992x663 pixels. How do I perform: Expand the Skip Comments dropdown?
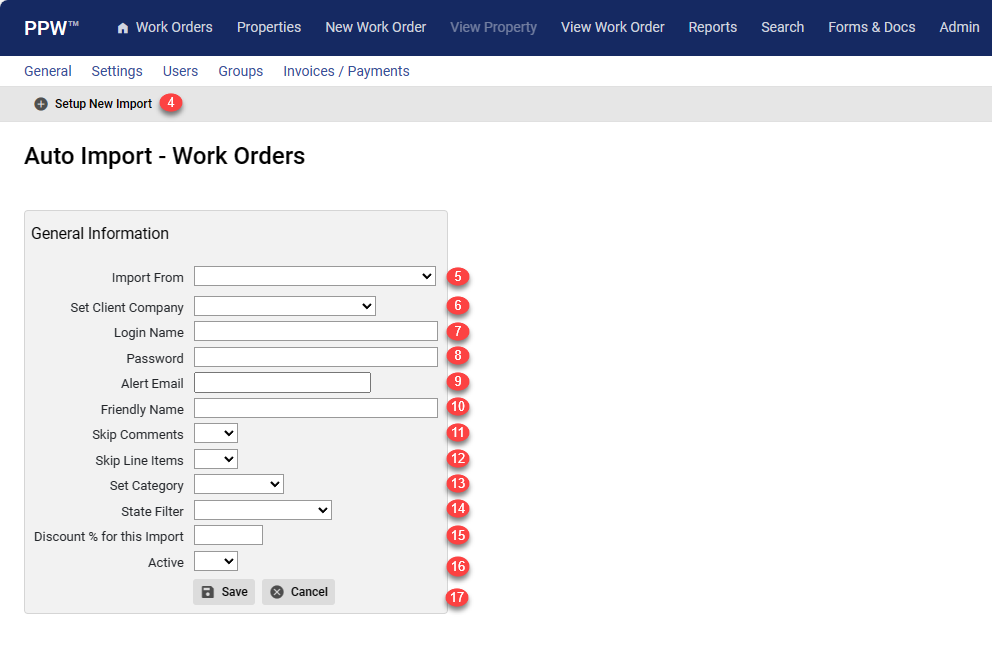[x=216, y=433]
